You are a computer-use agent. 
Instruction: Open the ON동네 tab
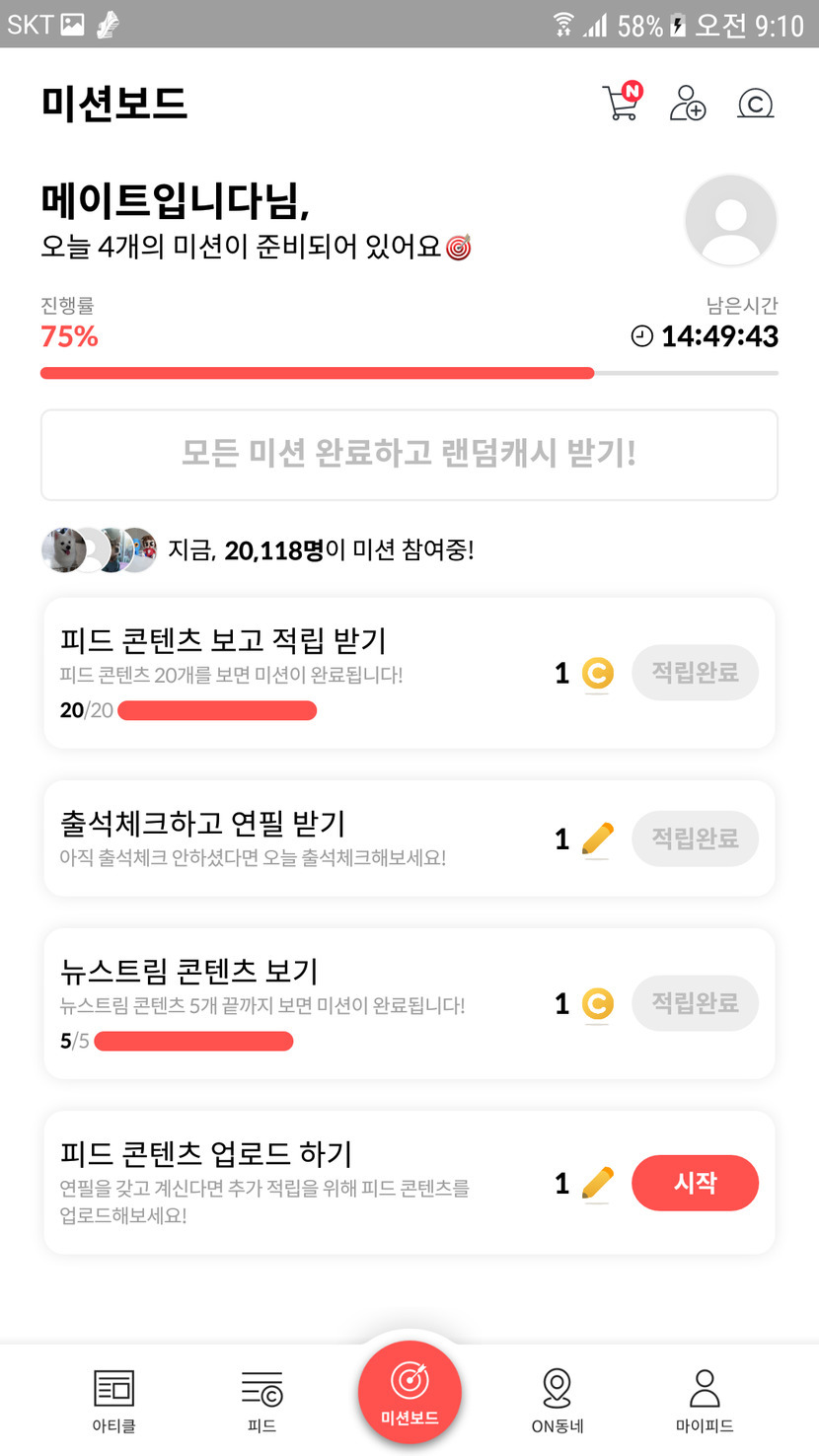tap(558, 1399)
